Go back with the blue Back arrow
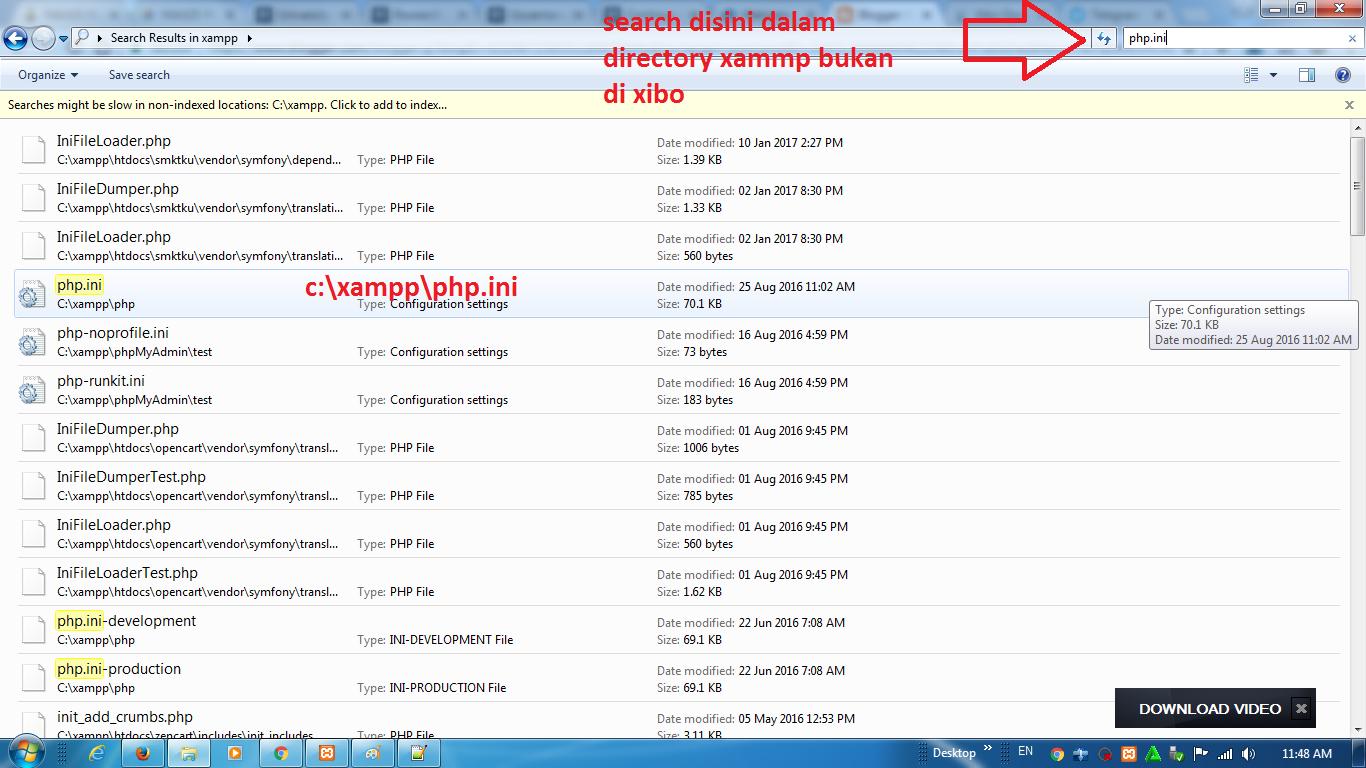 coord(15,38)
